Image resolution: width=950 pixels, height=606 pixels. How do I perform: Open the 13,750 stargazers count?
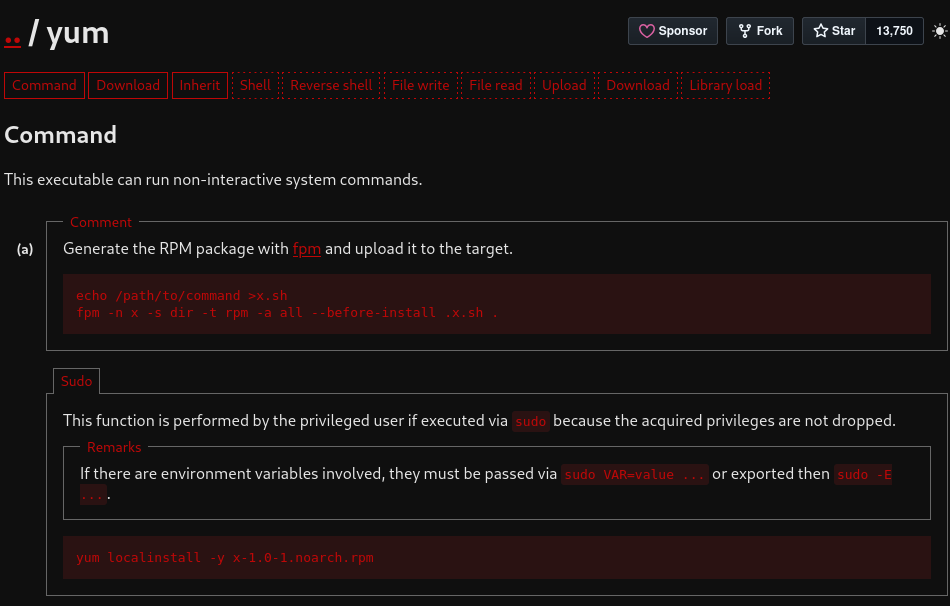pyautogui.click(x=894, y=31)
